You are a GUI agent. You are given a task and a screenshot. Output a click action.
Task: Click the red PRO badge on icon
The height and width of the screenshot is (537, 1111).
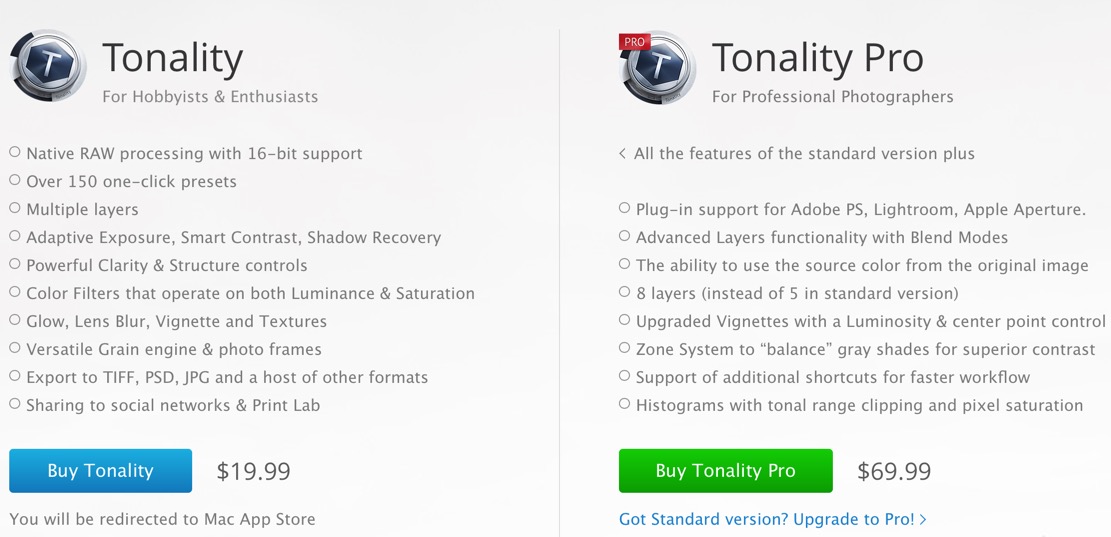pos(634,42)
